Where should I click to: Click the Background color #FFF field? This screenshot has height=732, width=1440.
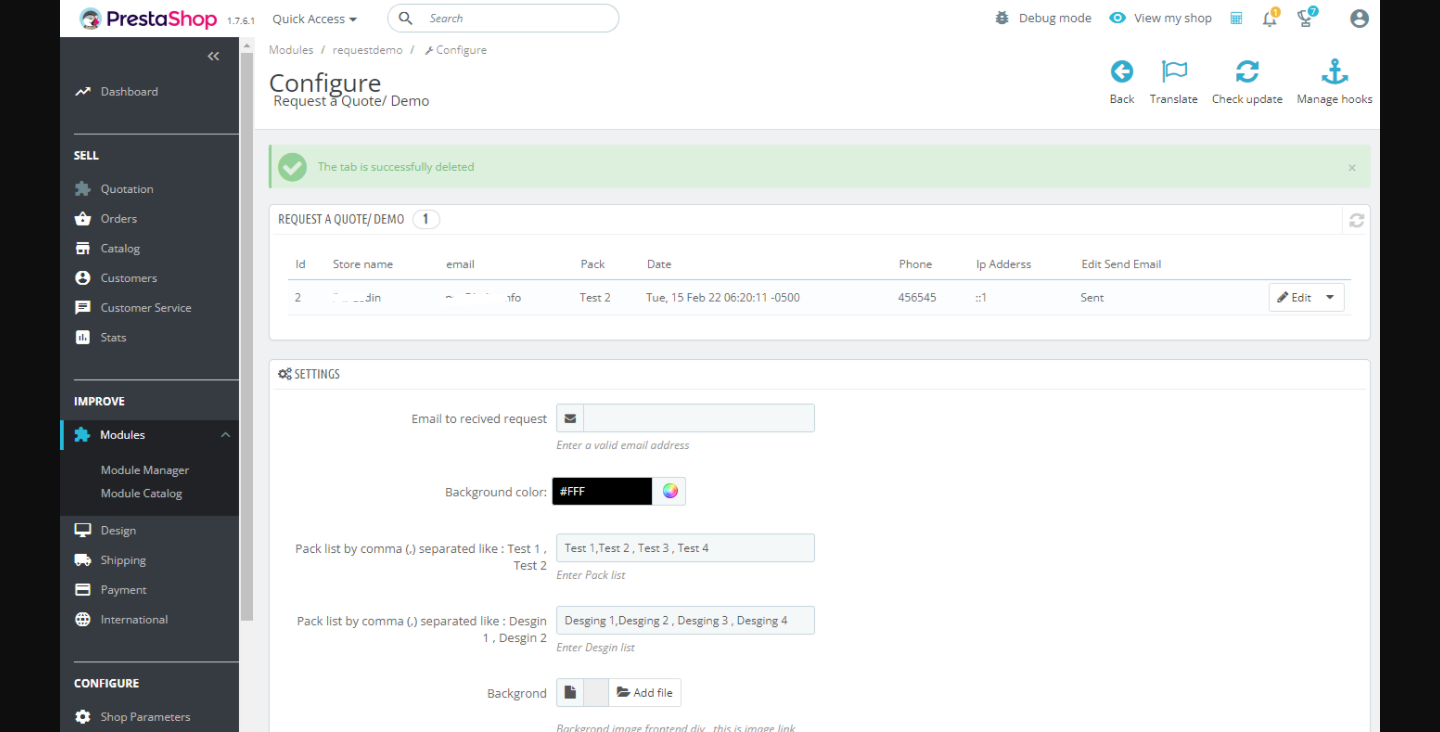(602, 491)
